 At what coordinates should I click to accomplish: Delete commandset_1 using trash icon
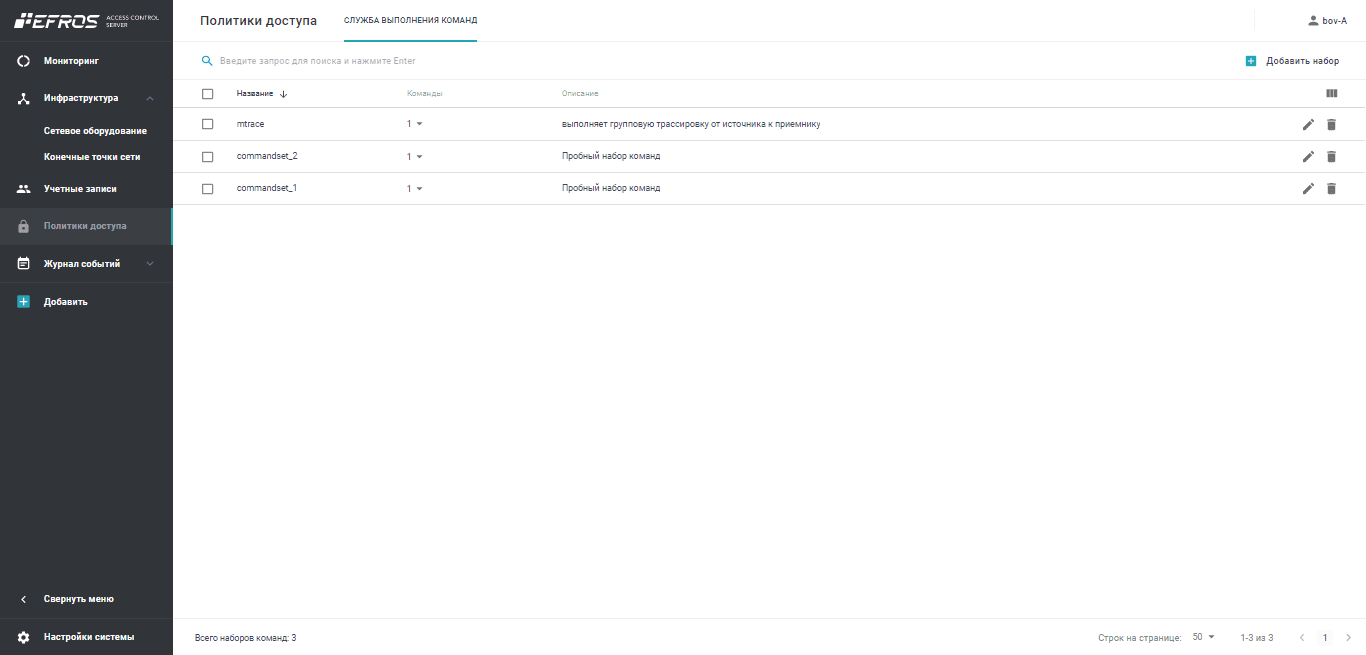click(x=1331, y=188)
